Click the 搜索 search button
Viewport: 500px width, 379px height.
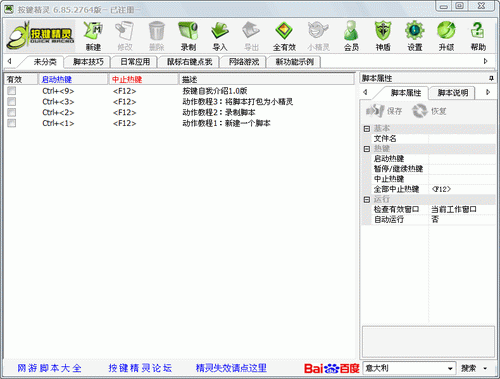[x=469, y=368]
